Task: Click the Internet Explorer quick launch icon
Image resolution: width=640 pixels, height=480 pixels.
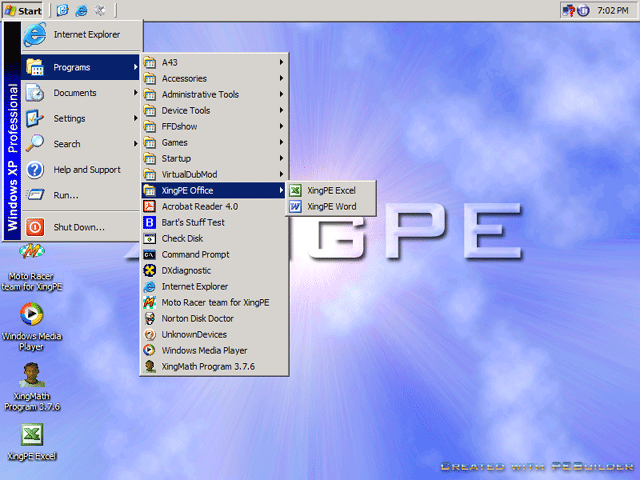Action: coord(81,10)
